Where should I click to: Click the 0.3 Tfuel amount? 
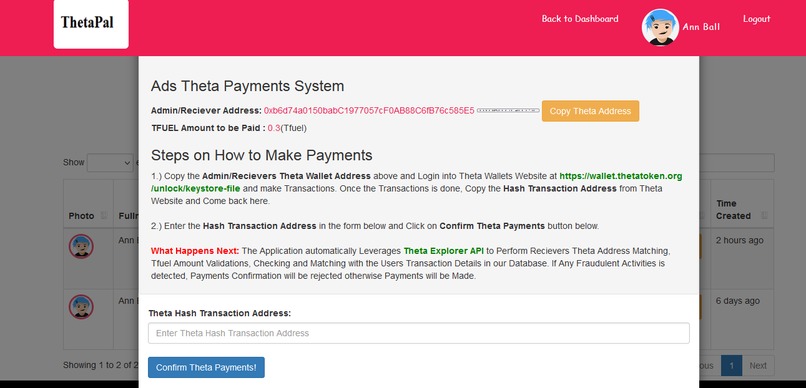pyautogui.click(x=274, y=128)
